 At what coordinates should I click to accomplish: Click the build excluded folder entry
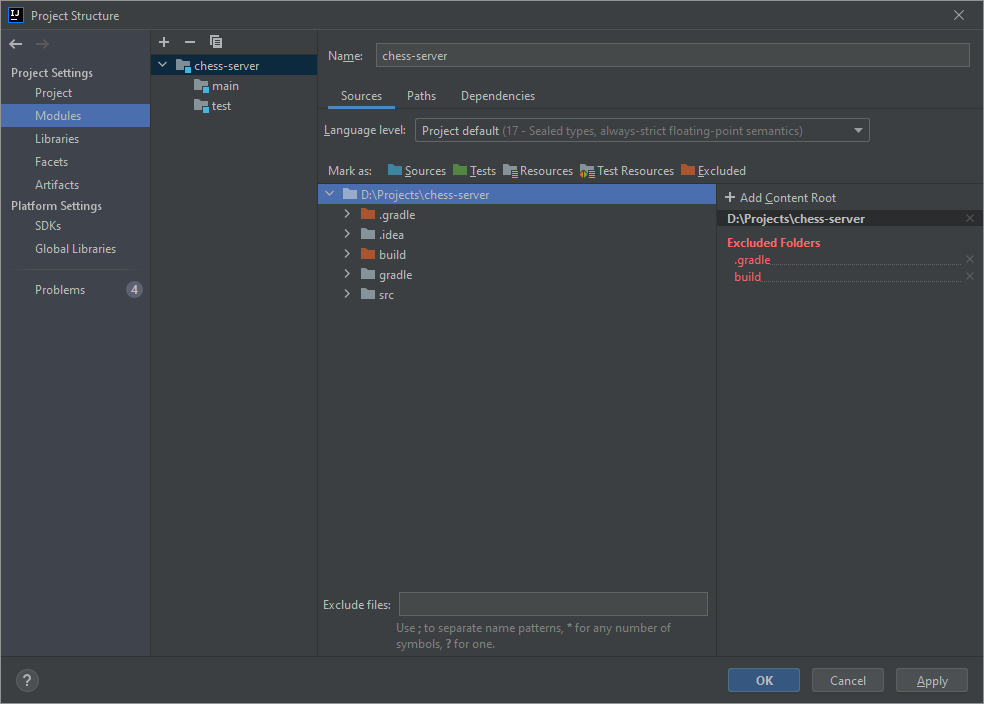point(747,277)
